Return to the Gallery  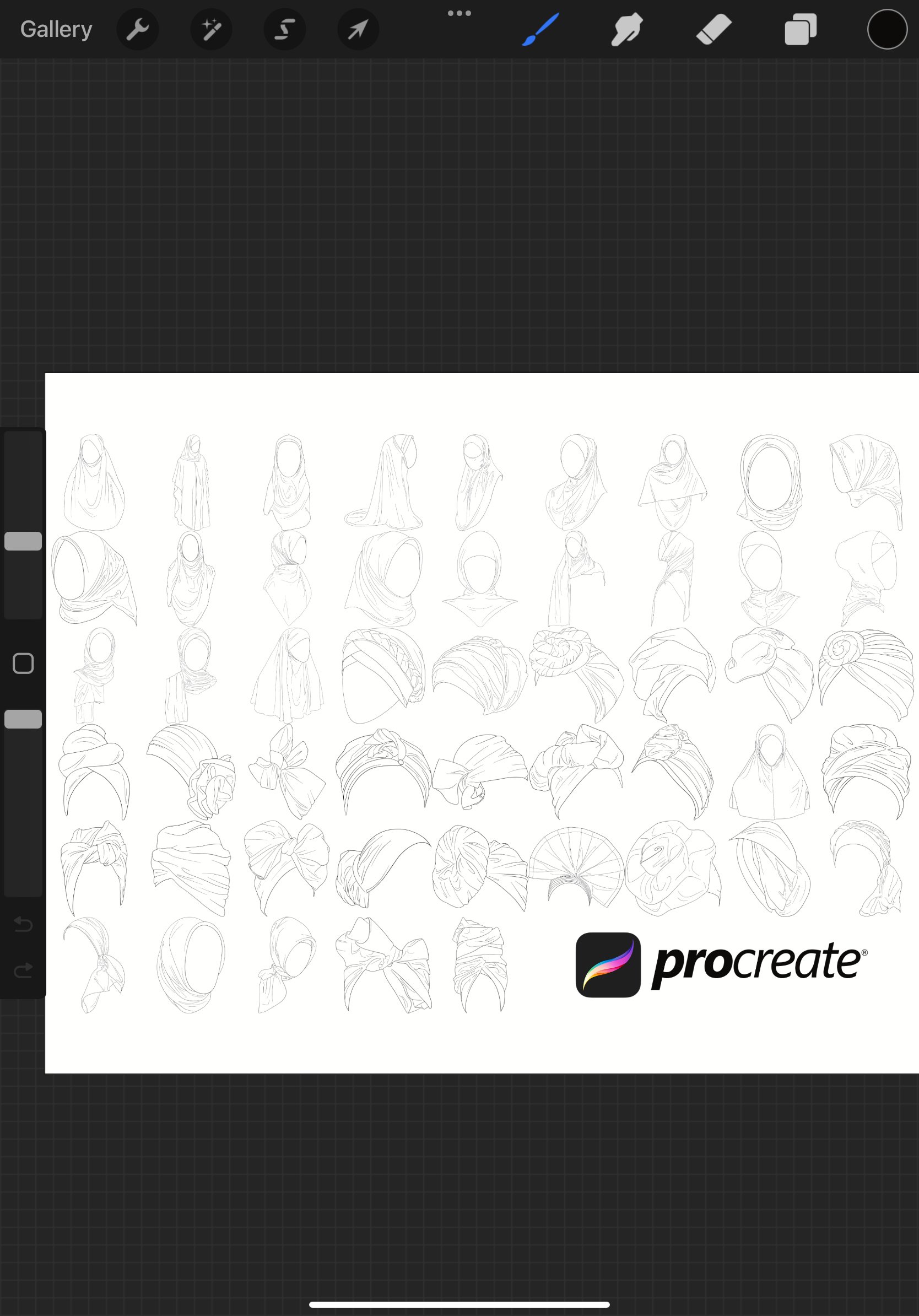pyautogui.click(x=55, y=28)
